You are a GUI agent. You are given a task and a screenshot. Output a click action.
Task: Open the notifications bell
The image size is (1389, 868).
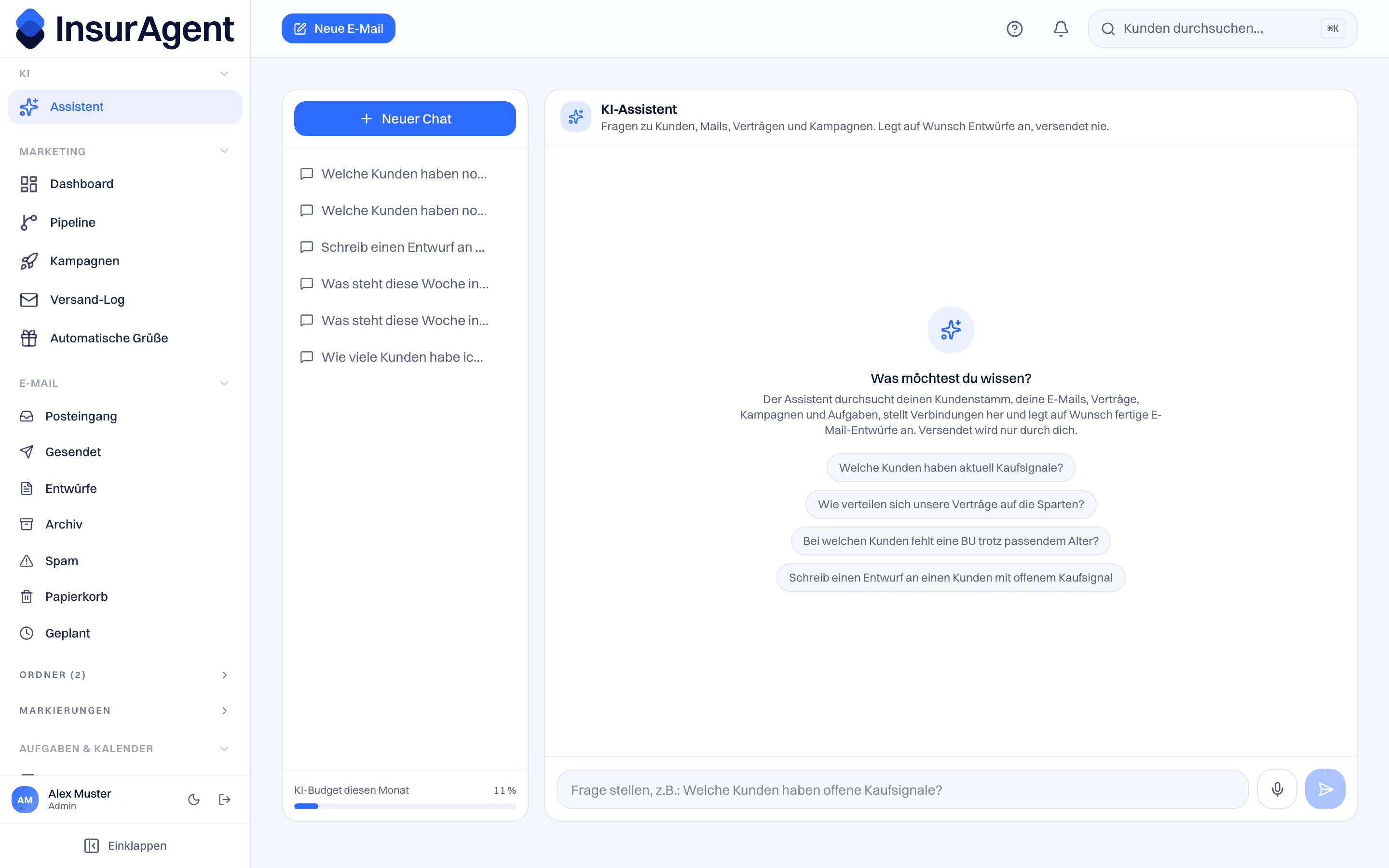click(1061, 29)
